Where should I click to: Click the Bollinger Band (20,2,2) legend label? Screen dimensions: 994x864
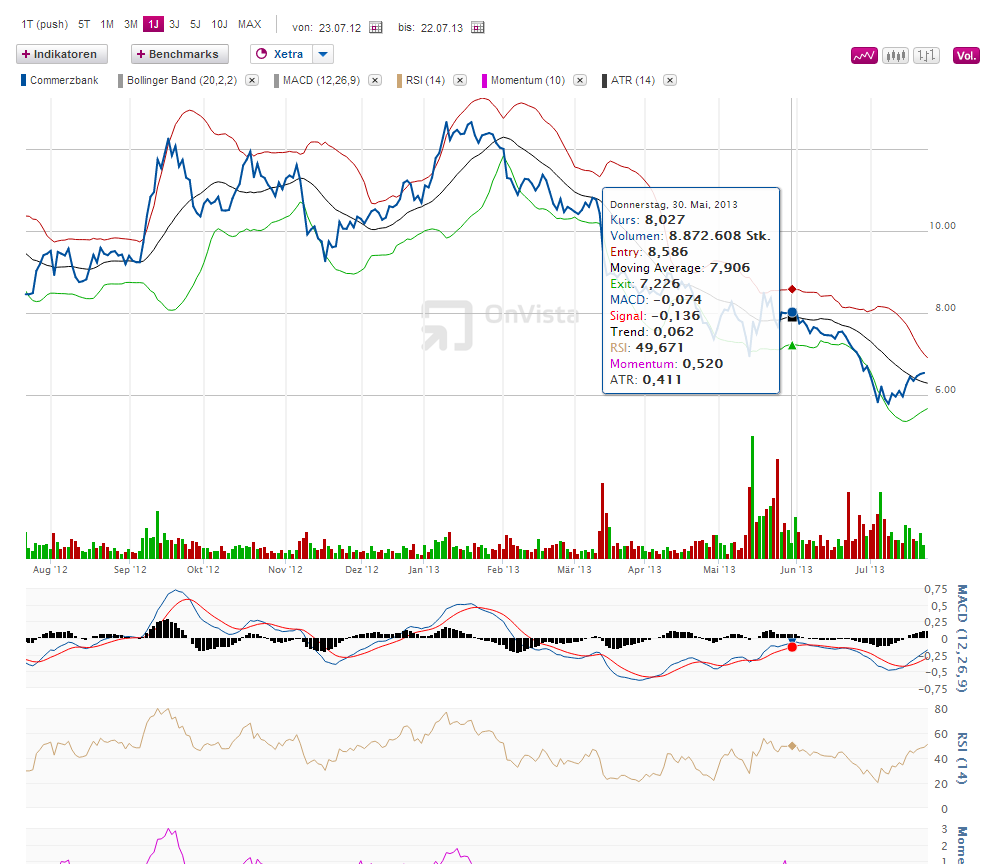[x=182, y=81]
